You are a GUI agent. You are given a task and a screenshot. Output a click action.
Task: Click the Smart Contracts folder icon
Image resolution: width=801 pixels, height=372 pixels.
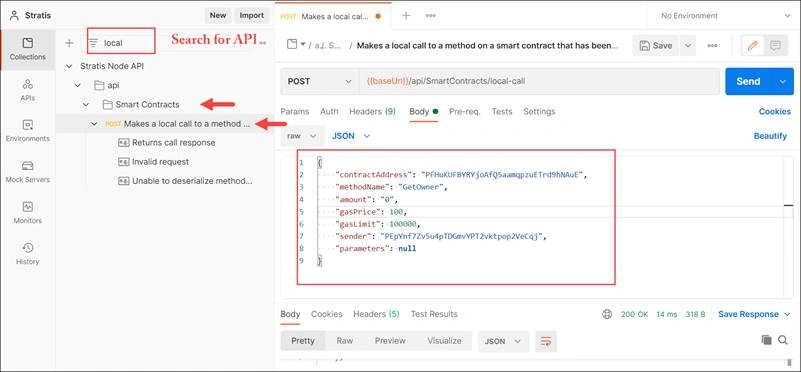(x=107, y=104)
